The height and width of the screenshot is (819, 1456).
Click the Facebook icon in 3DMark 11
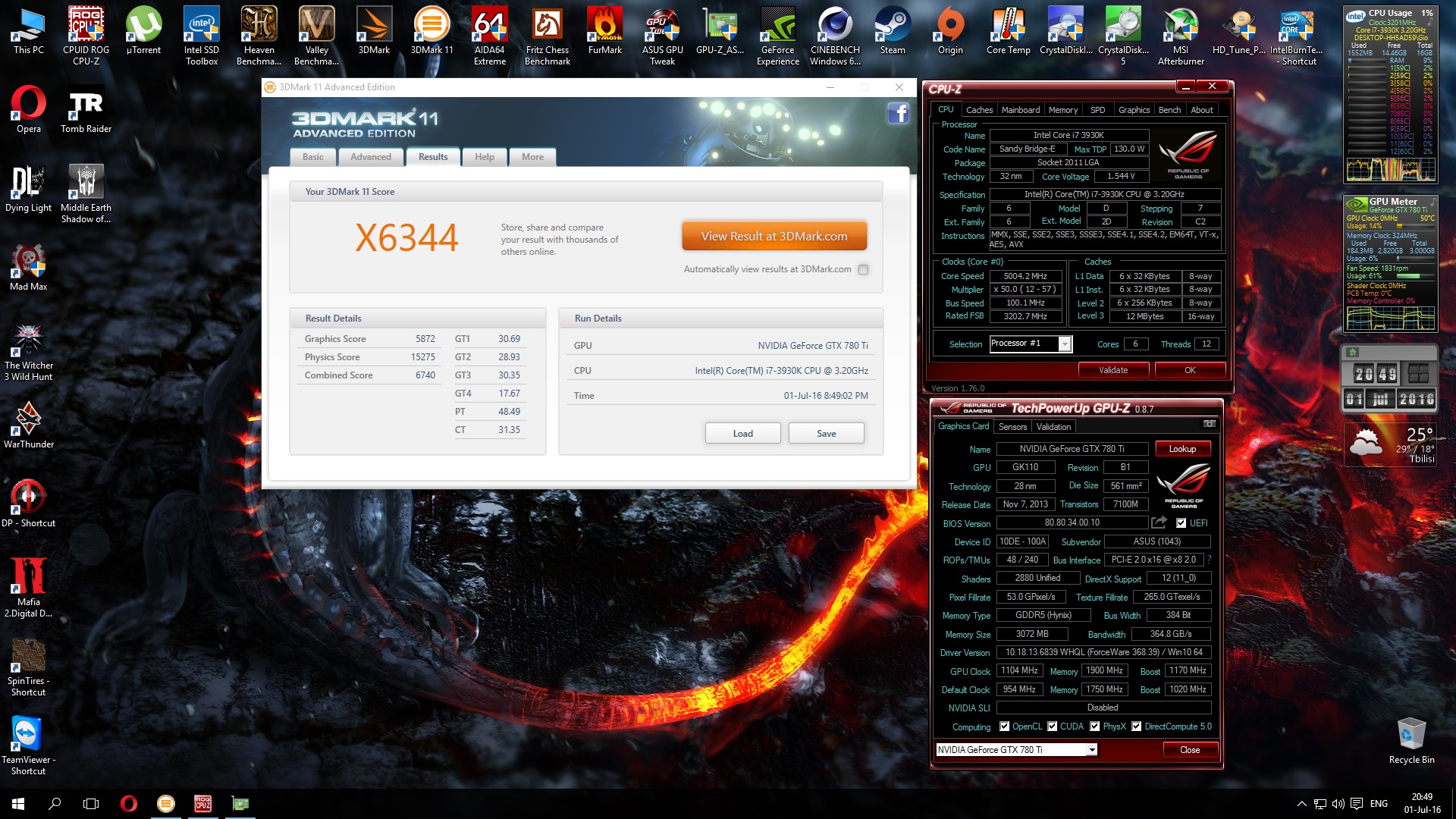[898, 114]
